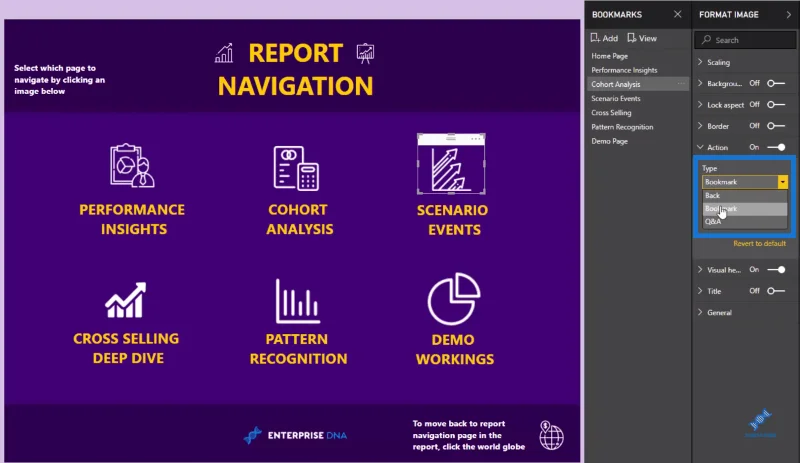Viewport: 800px width, 463px height.
Task: Click the Format Image search field
Action: point(744,40)
